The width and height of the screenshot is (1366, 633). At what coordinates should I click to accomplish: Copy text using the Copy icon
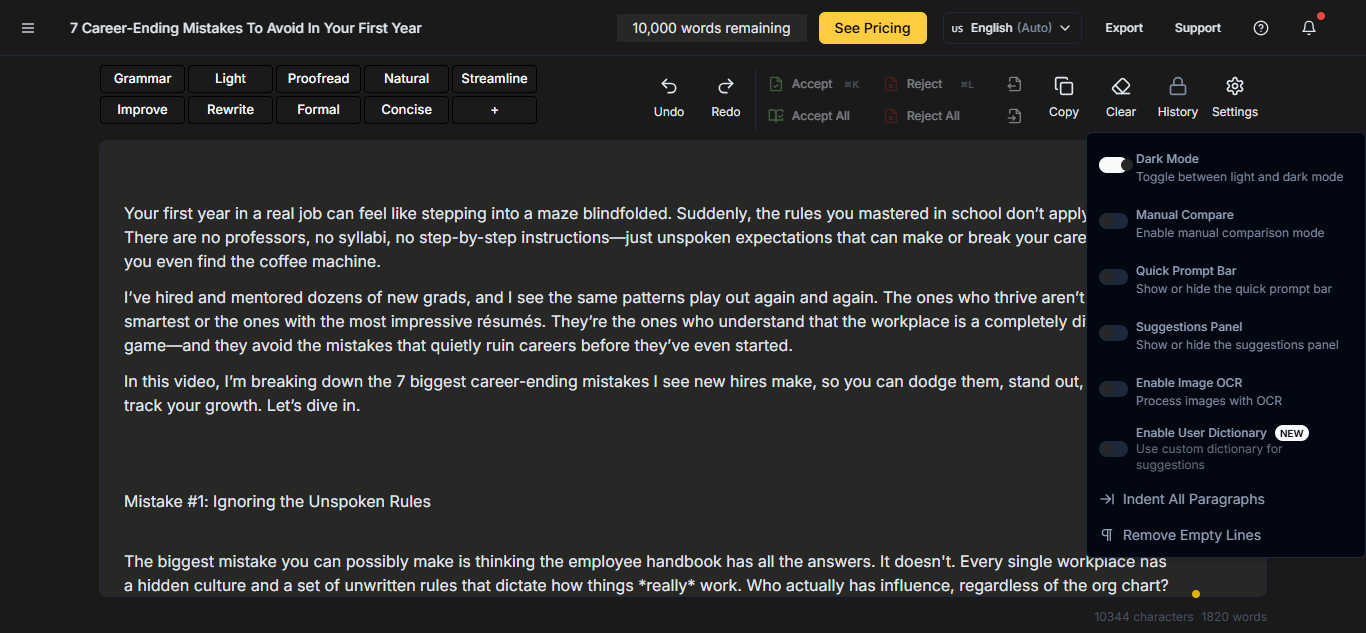pyautogui.click(x=1064, y=87)
